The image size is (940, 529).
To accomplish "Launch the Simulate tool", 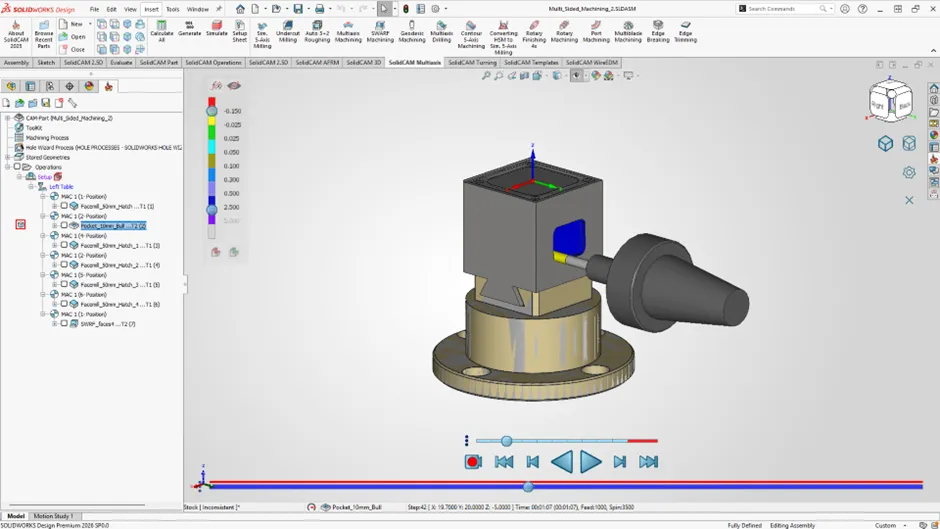I will tap(216, 29).
